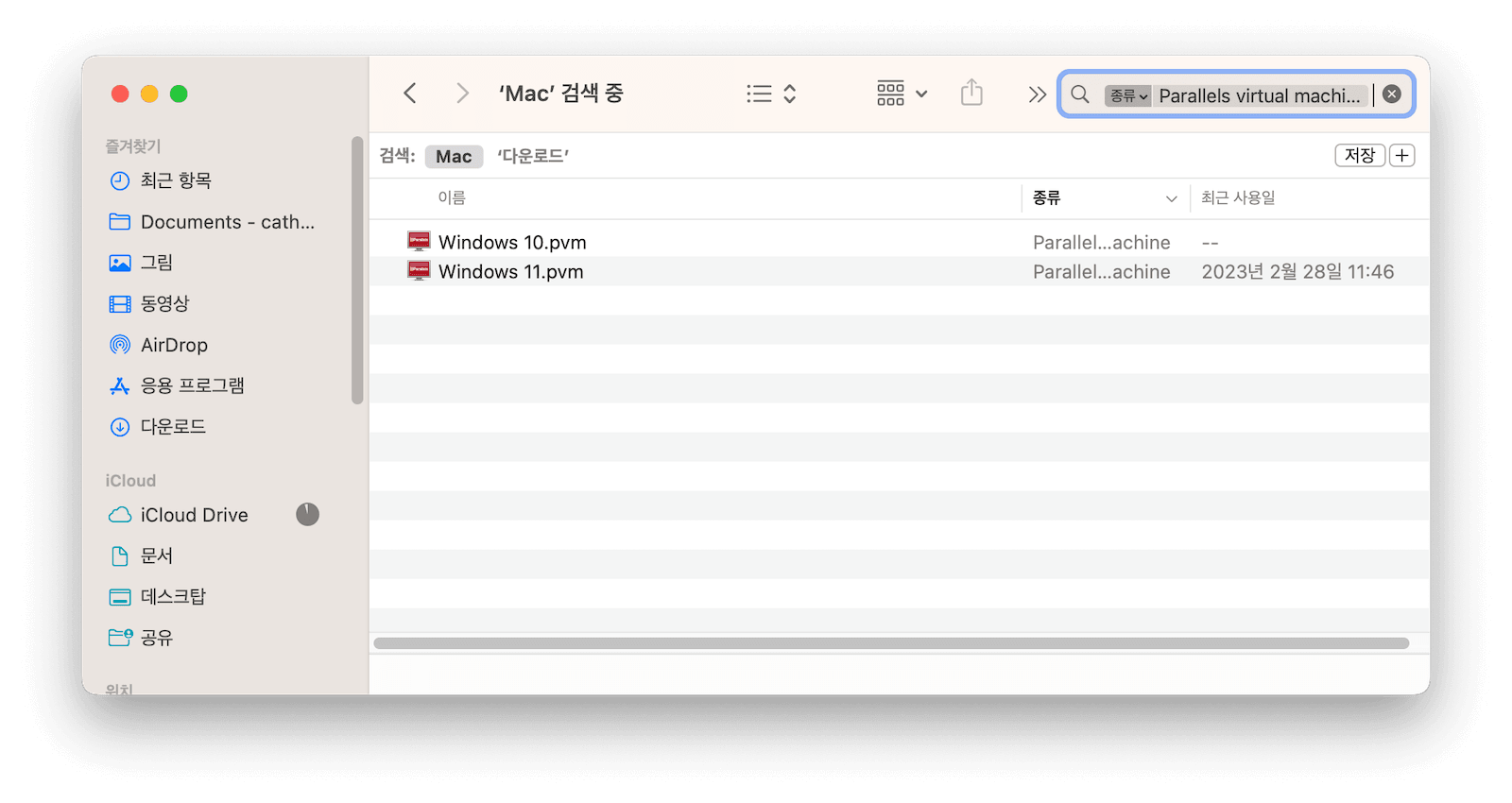Click the 데스크탑 desktop icon

pos(120,597)
